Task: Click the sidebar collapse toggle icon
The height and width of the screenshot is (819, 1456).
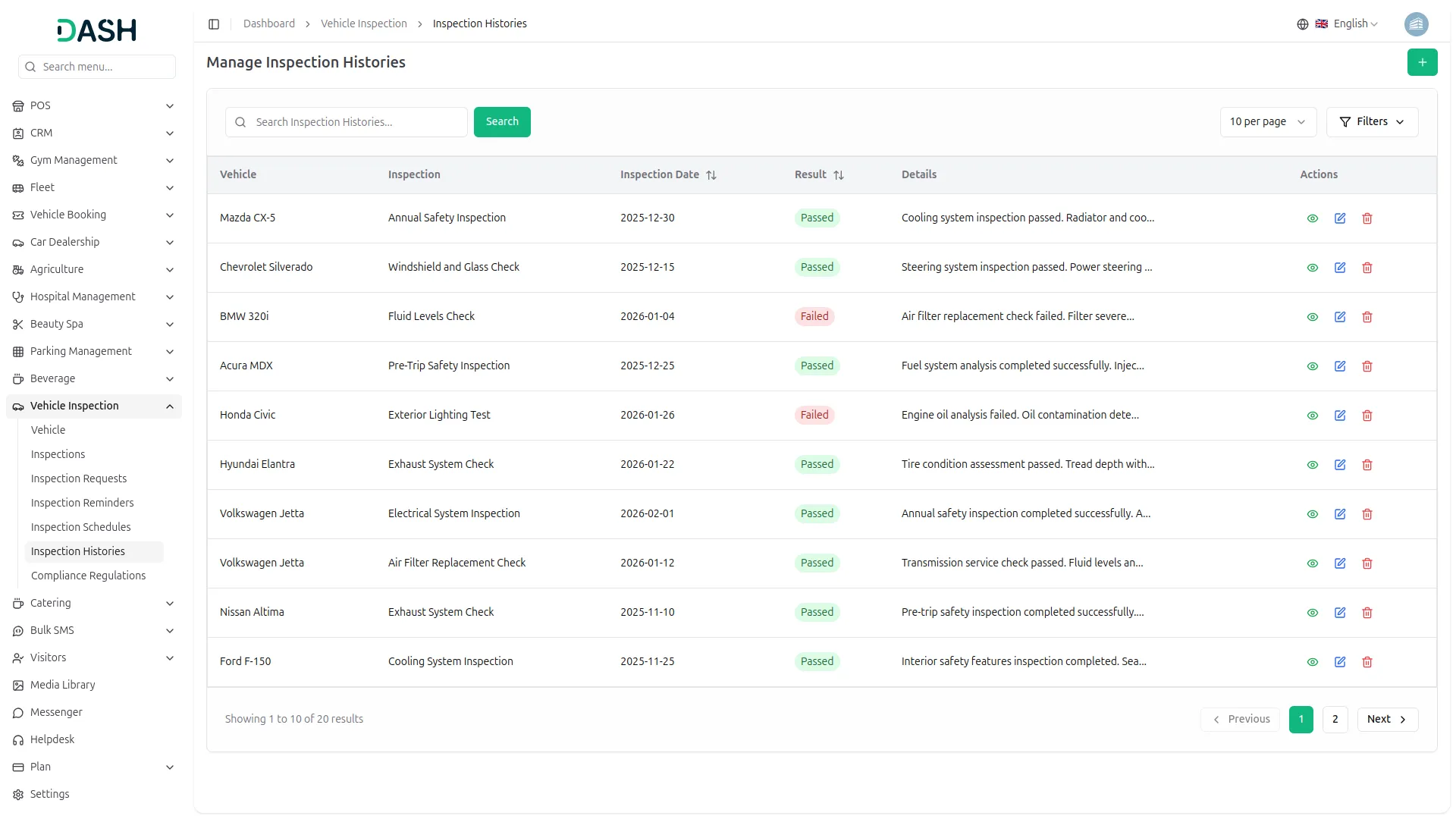Action: coord(214,24)
